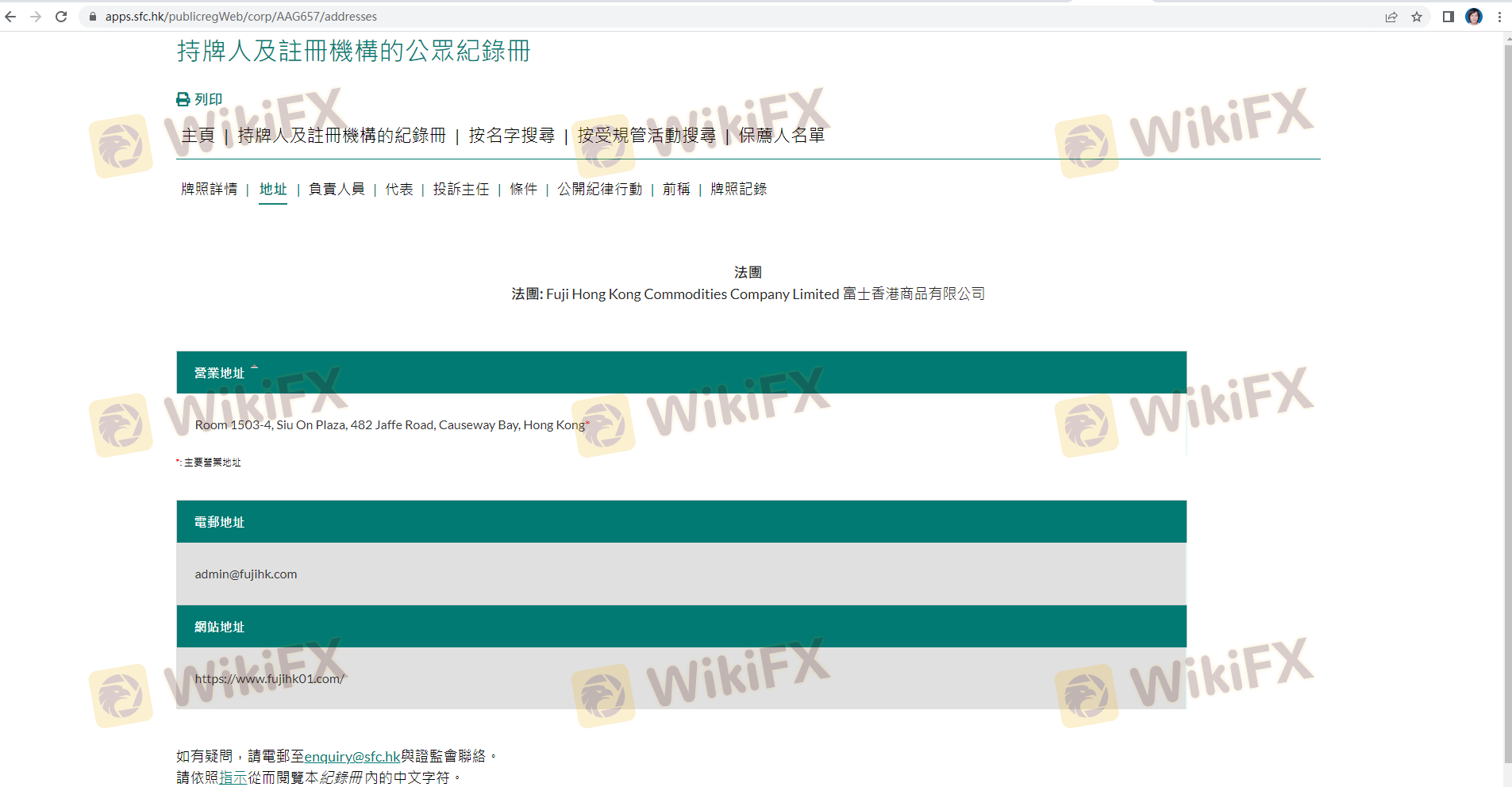Click the browser forward arrow
The image size is (1512, 787).
(36, 17)
